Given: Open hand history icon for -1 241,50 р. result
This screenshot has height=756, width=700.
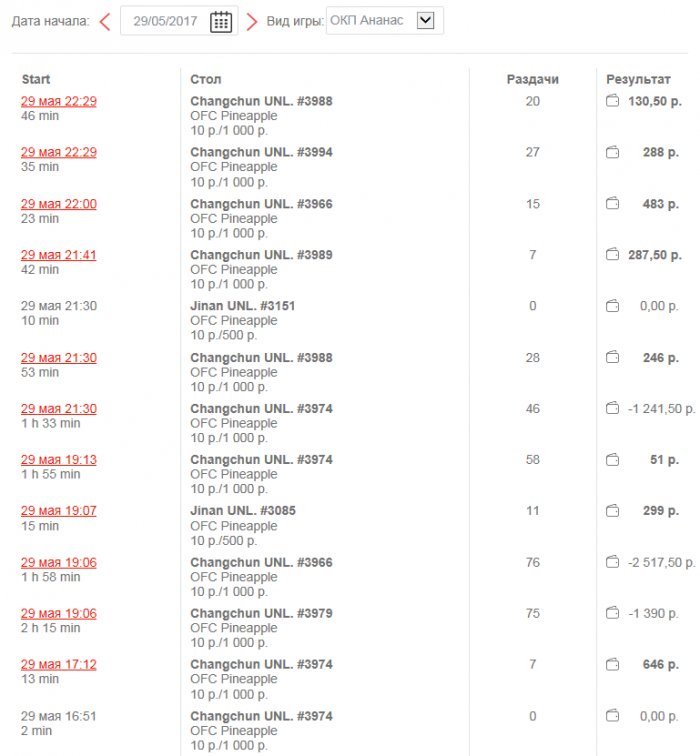Looking at the screenshot, I should coord(613,408).
